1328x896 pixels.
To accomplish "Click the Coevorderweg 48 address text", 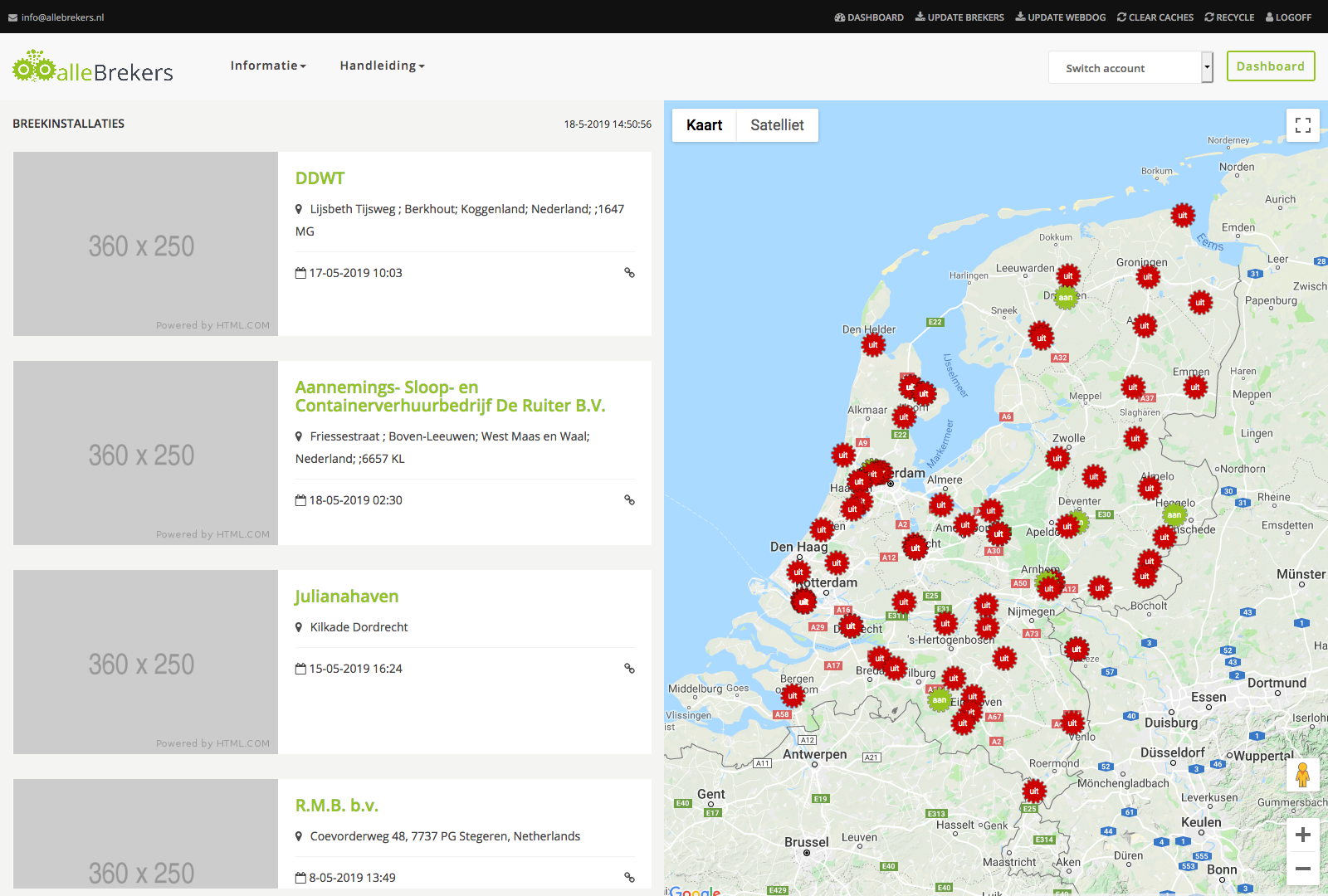I will pos(445,836).
